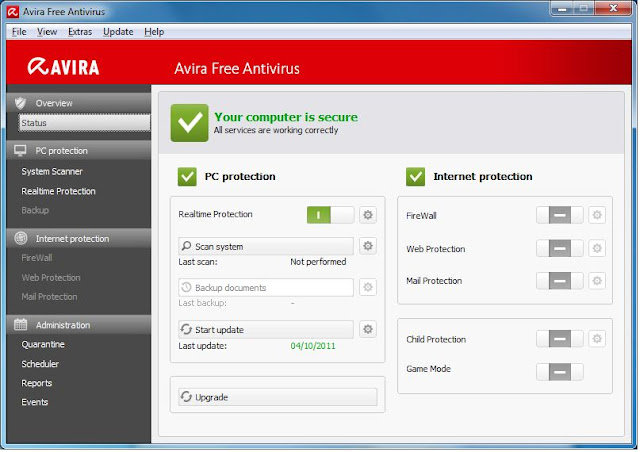Image resolution: width=640 pixels, height=452 pixels.
Task: Open Scan system settings gear
Action: coord(368,246)
